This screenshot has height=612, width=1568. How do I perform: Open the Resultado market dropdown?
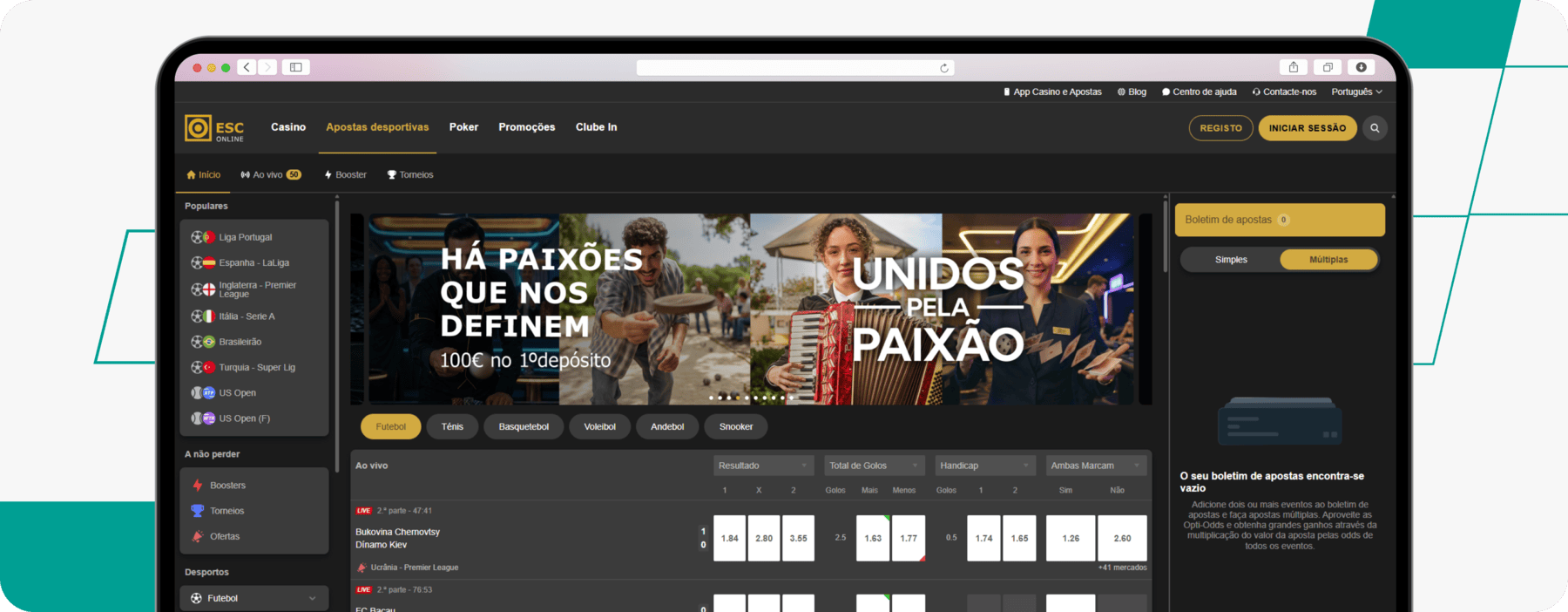click(763, 466)
